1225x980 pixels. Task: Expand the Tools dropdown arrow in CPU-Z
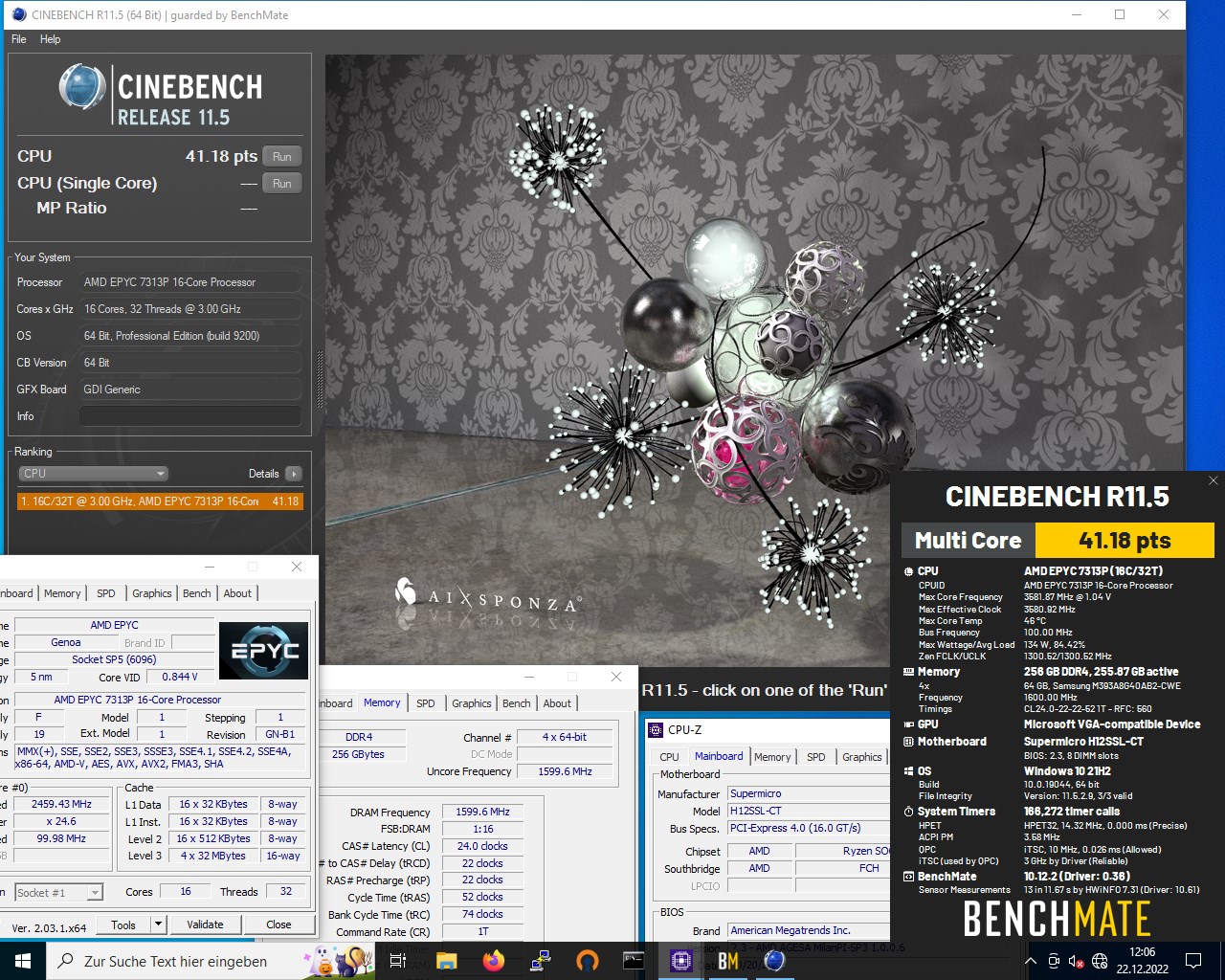[159, 924]
